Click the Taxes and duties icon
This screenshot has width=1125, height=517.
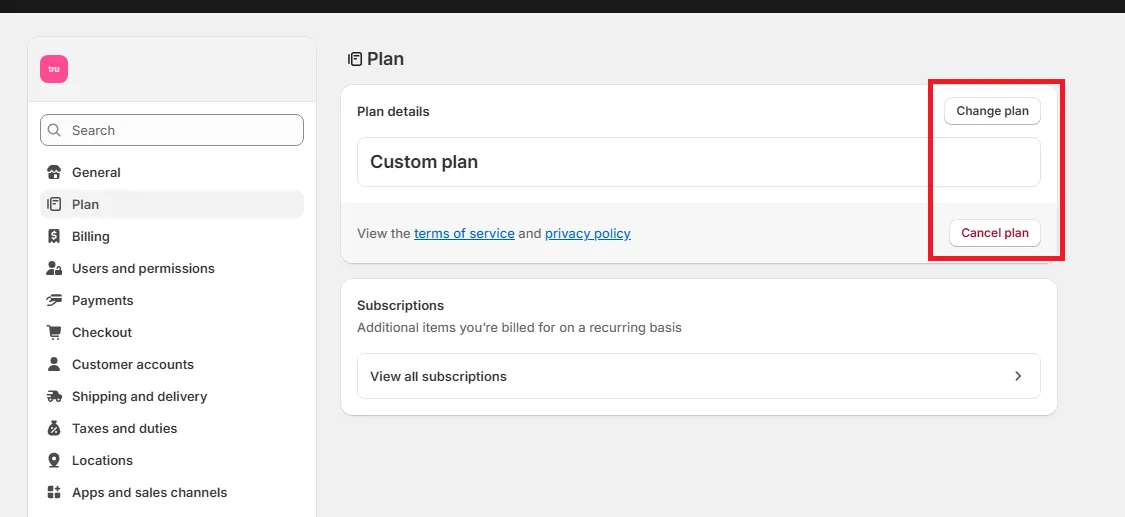coord(54,428)
